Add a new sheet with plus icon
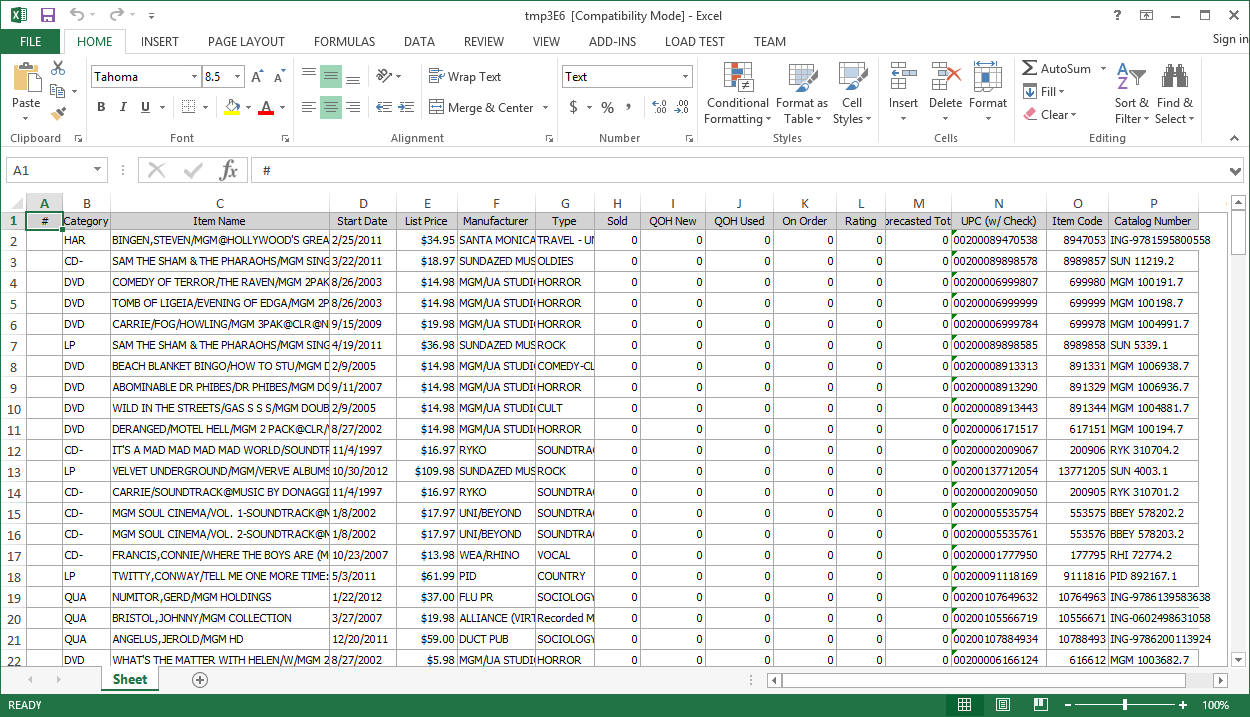1250x717 pixels. coord(200,680)
